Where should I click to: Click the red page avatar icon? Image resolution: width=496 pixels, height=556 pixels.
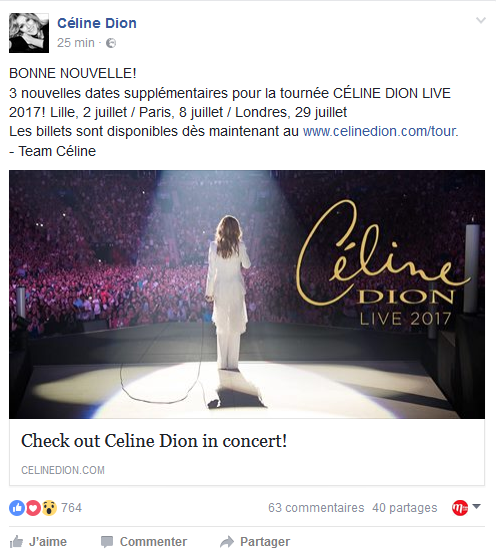point(460,508)
